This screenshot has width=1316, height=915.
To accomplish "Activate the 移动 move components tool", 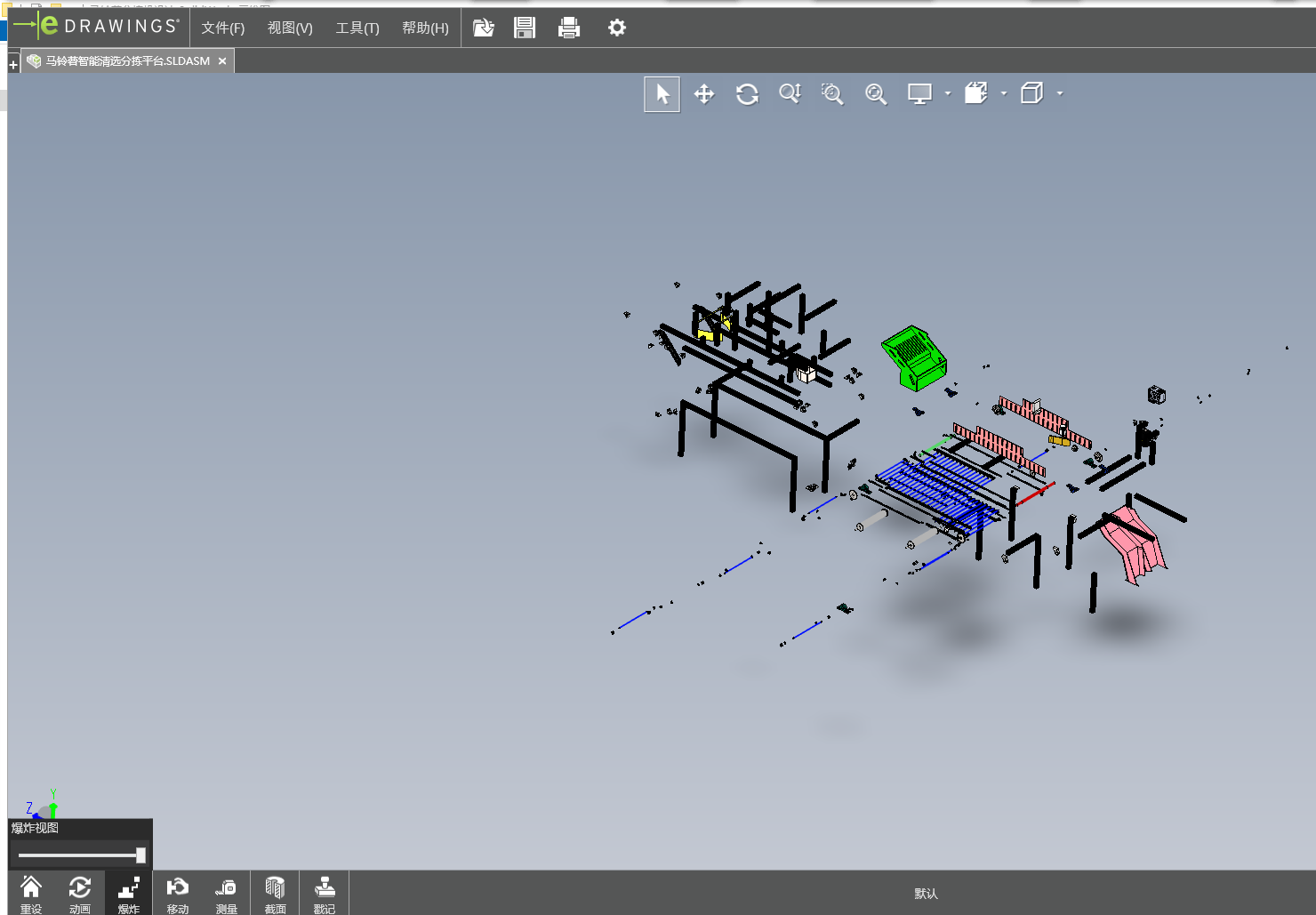I will [x=178, y=894].
